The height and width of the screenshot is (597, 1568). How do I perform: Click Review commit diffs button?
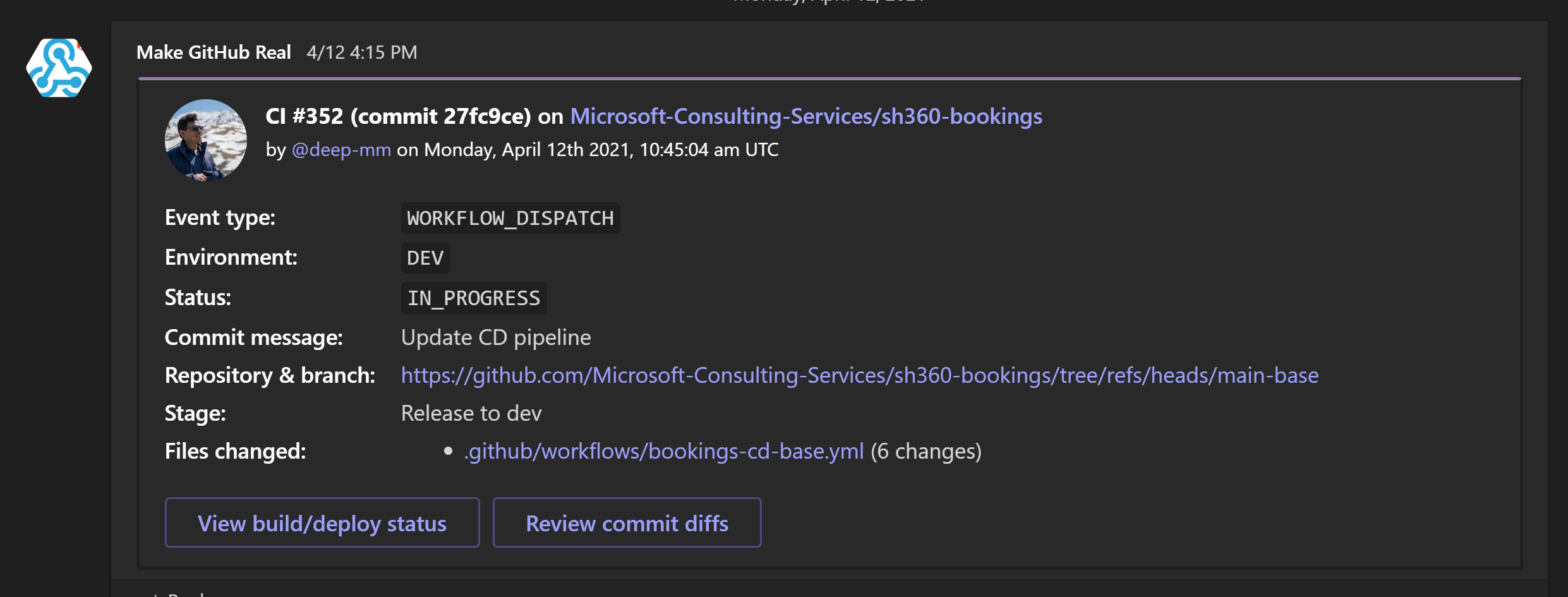tap(627, 522)
